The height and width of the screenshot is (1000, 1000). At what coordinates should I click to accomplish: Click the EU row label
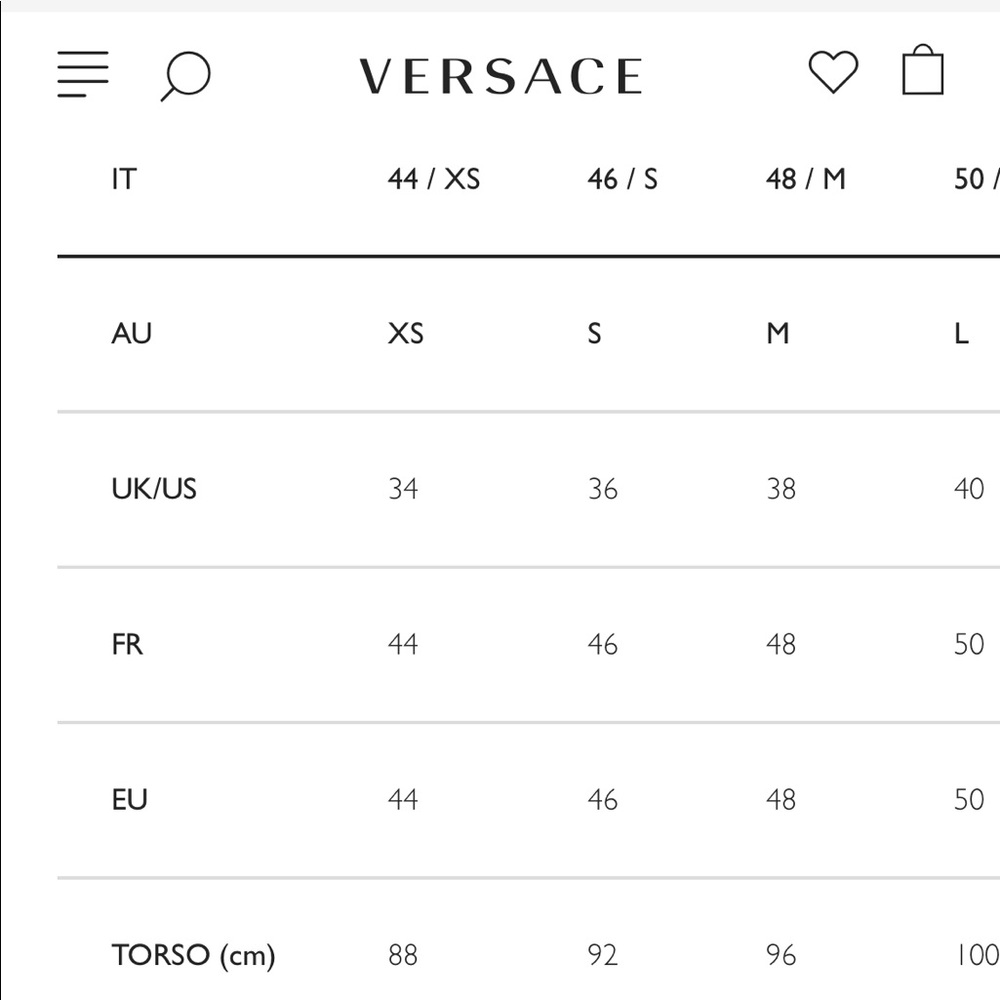pos(129,800)
